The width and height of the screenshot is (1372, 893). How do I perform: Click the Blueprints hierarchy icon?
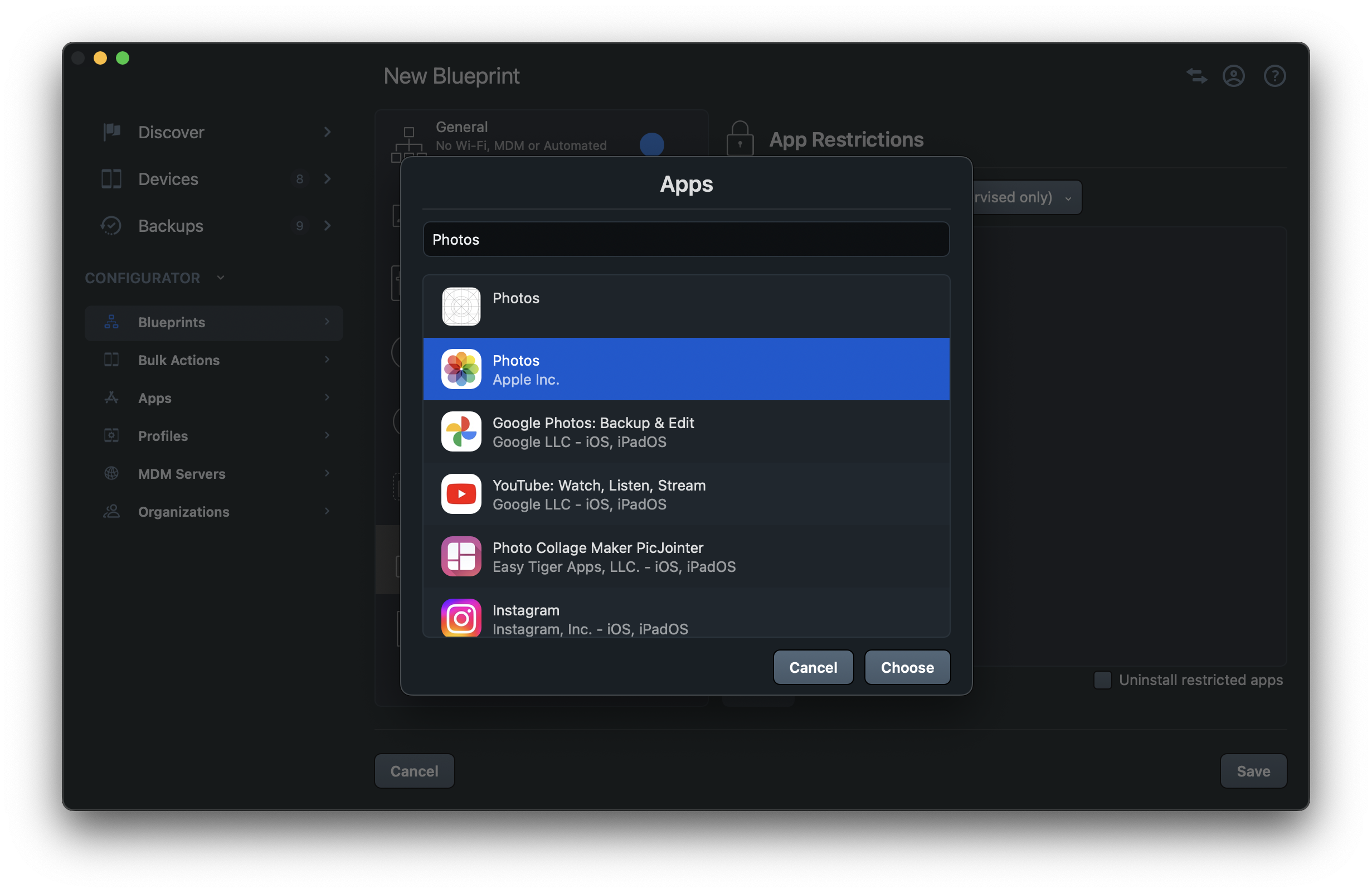[x=111, y=322]
